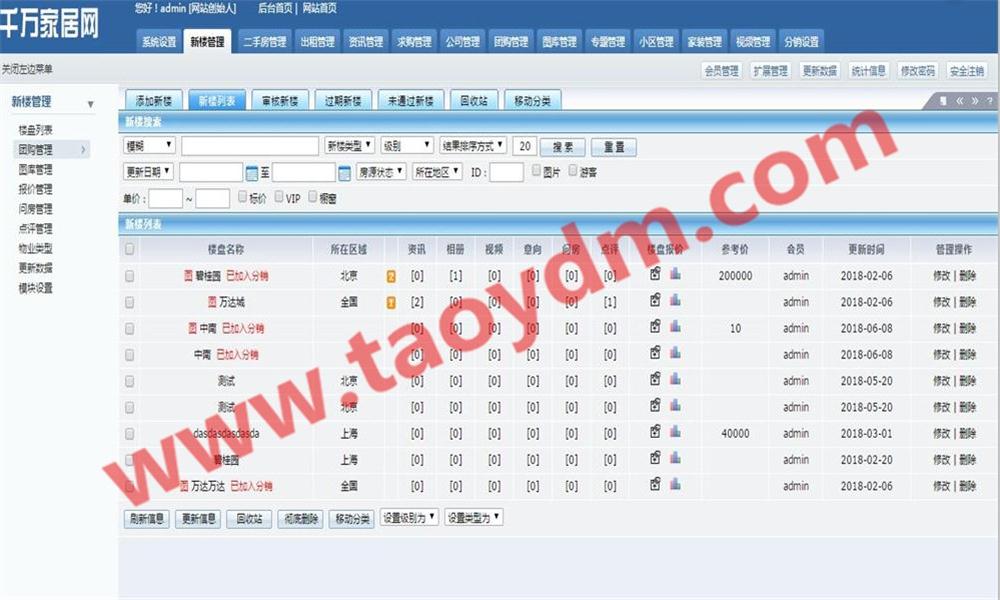Viewport: 1000px width, 600px height.
Task: Open the 新楼类型 dropdown
Action: (x=349, y=146)
